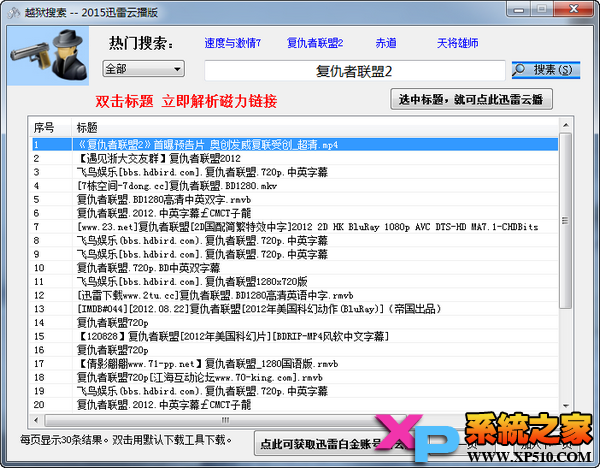600x468 pixels.
Task: Select row 19 飞鸟娱乐 720p 中英字幕
Action: [x=295, y=391]
